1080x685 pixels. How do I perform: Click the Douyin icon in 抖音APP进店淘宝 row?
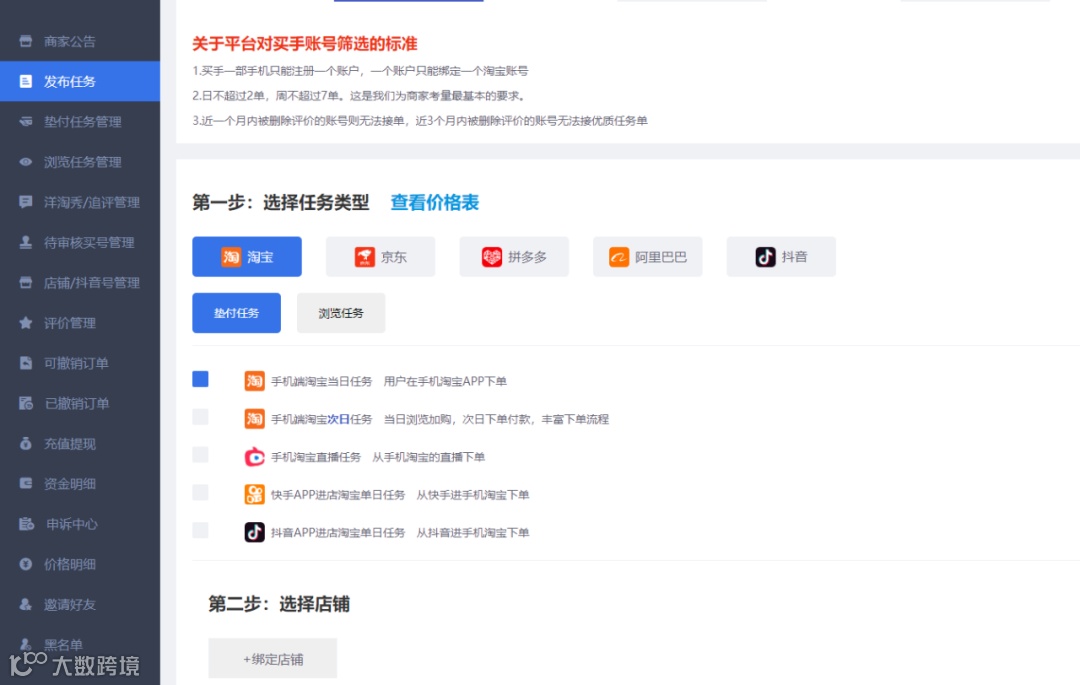point(254,532)
